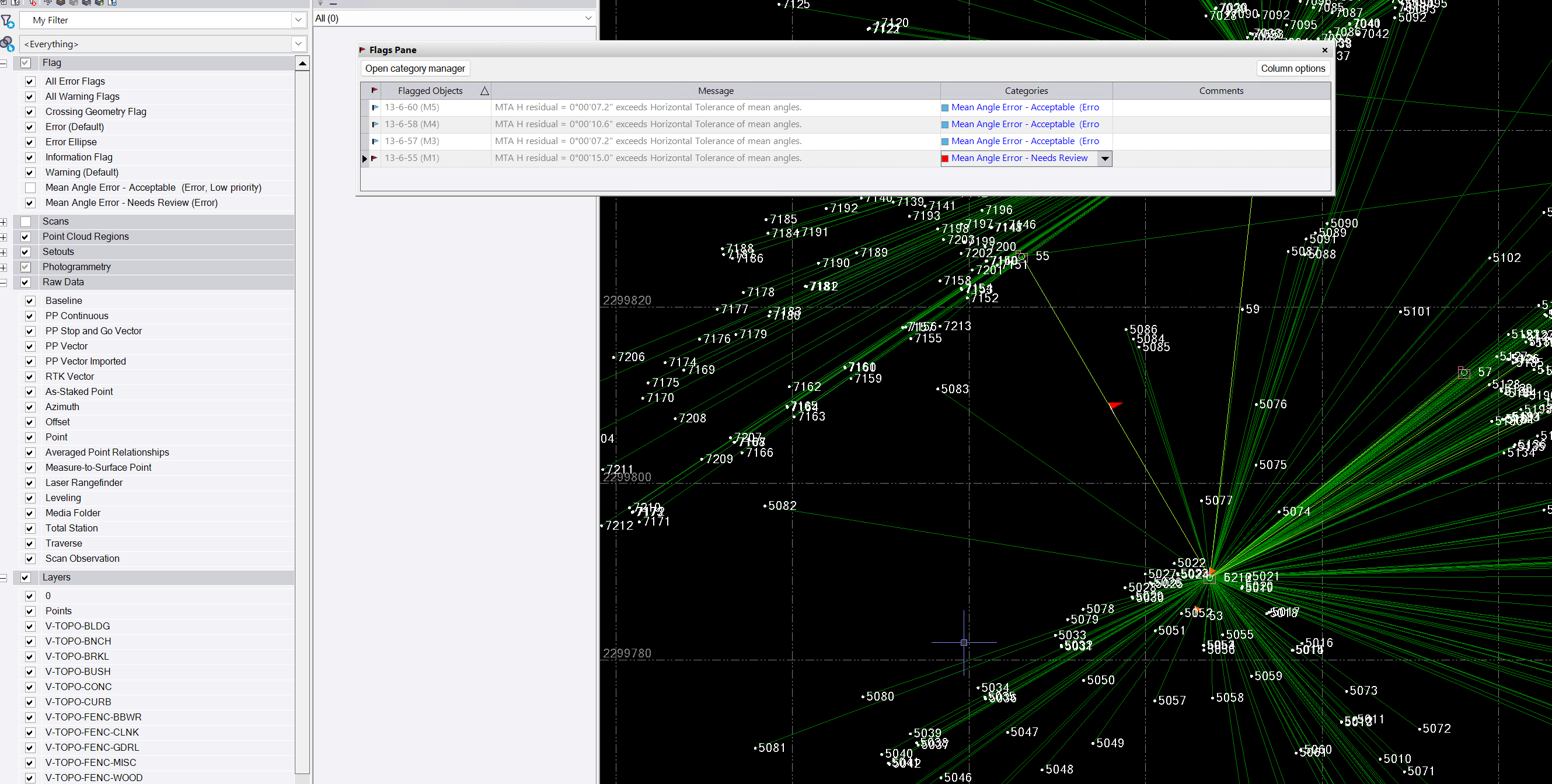Collapse the Layers group

point(4,577)
